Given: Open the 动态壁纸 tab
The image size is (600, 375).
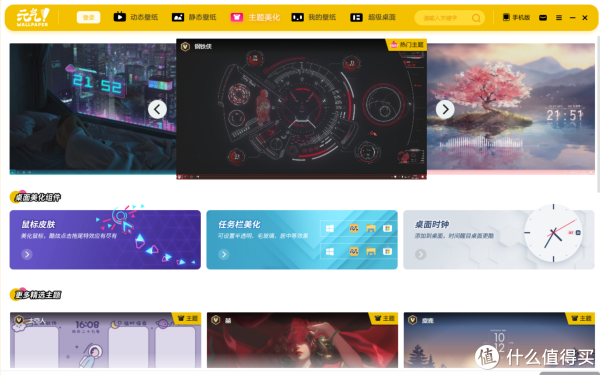Looking at the screenshot, I should pos(136,17).
